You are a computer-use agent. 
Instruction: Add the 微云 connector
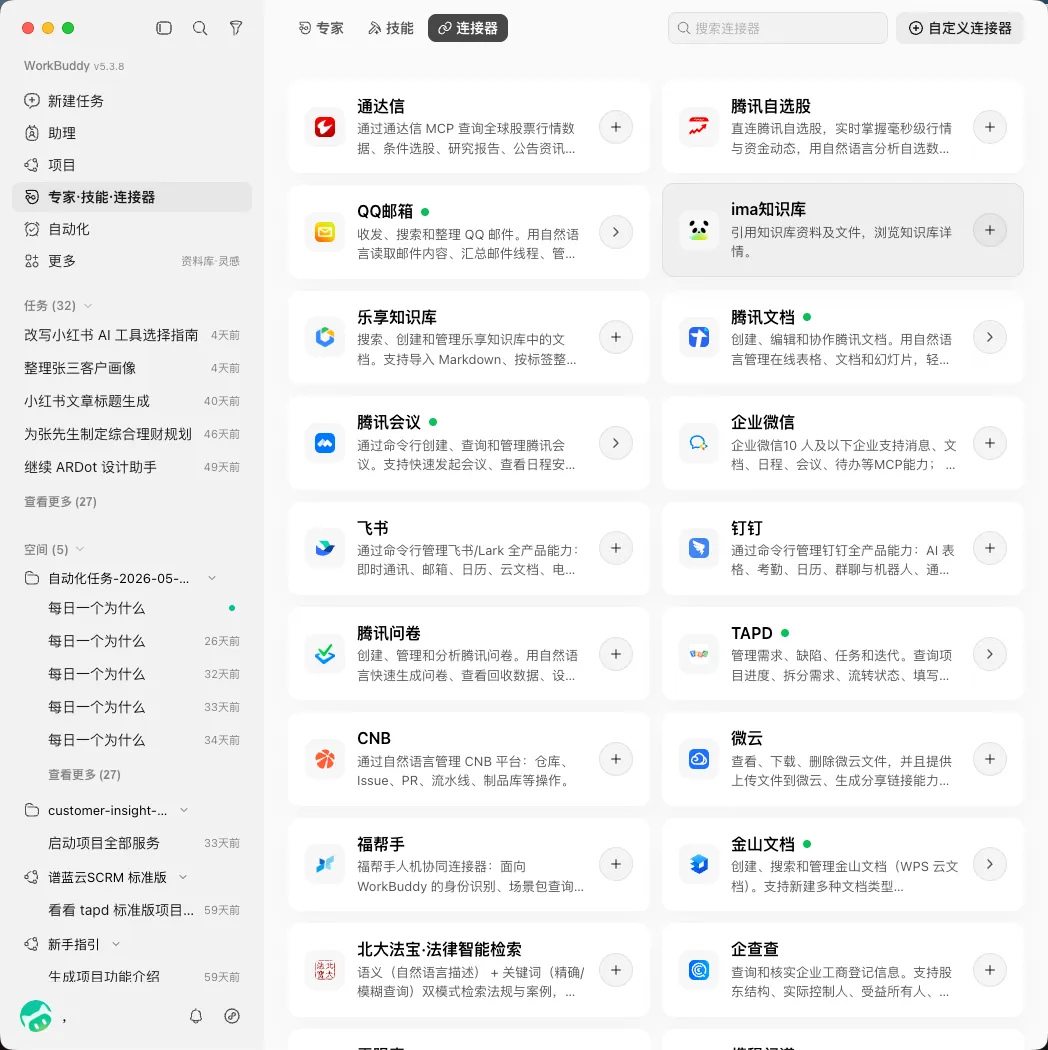tap(990, 759)
